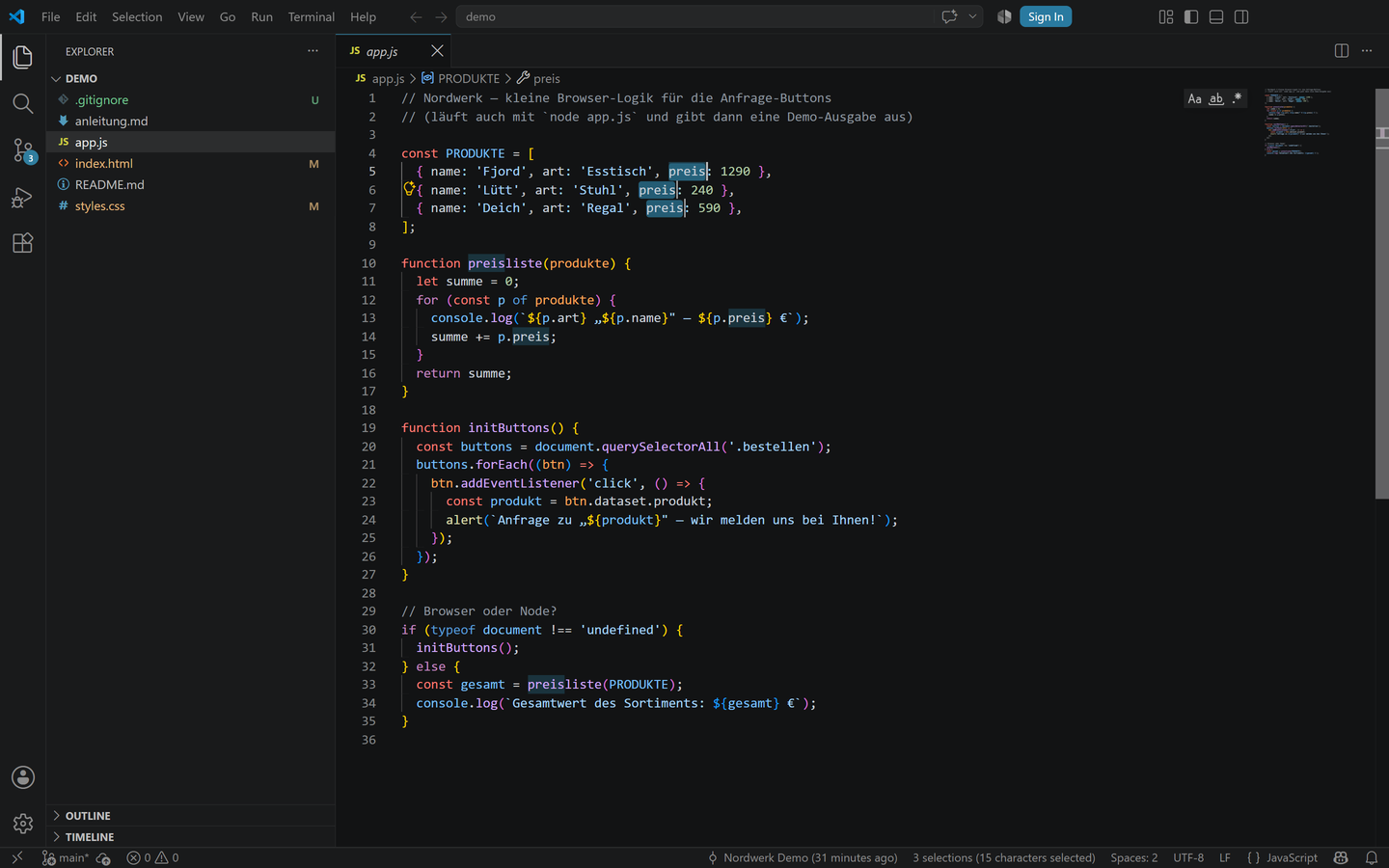
Task: Open README.md in the Explorer
Action: 191,184
